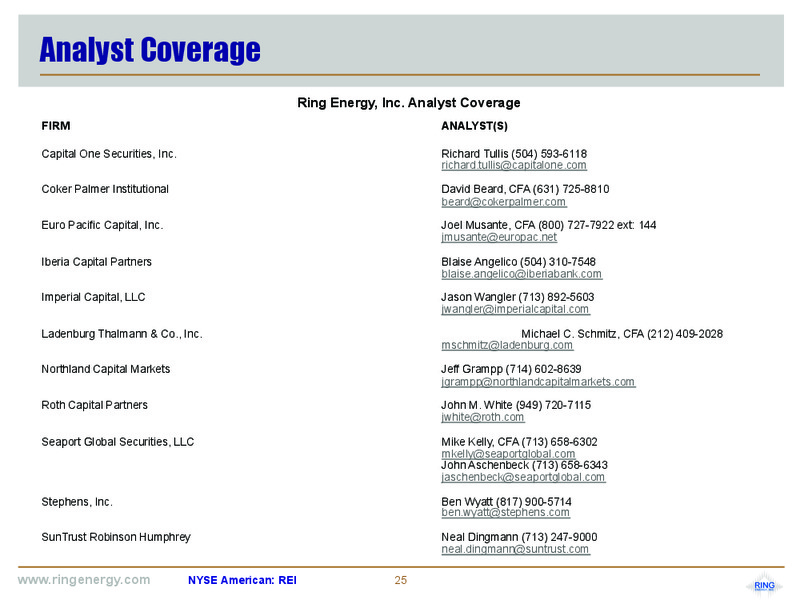800x600 pixels.
Task: Select Jeff Grampp (714) 602-8639 line
Action: pyautogui.click(x=511, y=369)
